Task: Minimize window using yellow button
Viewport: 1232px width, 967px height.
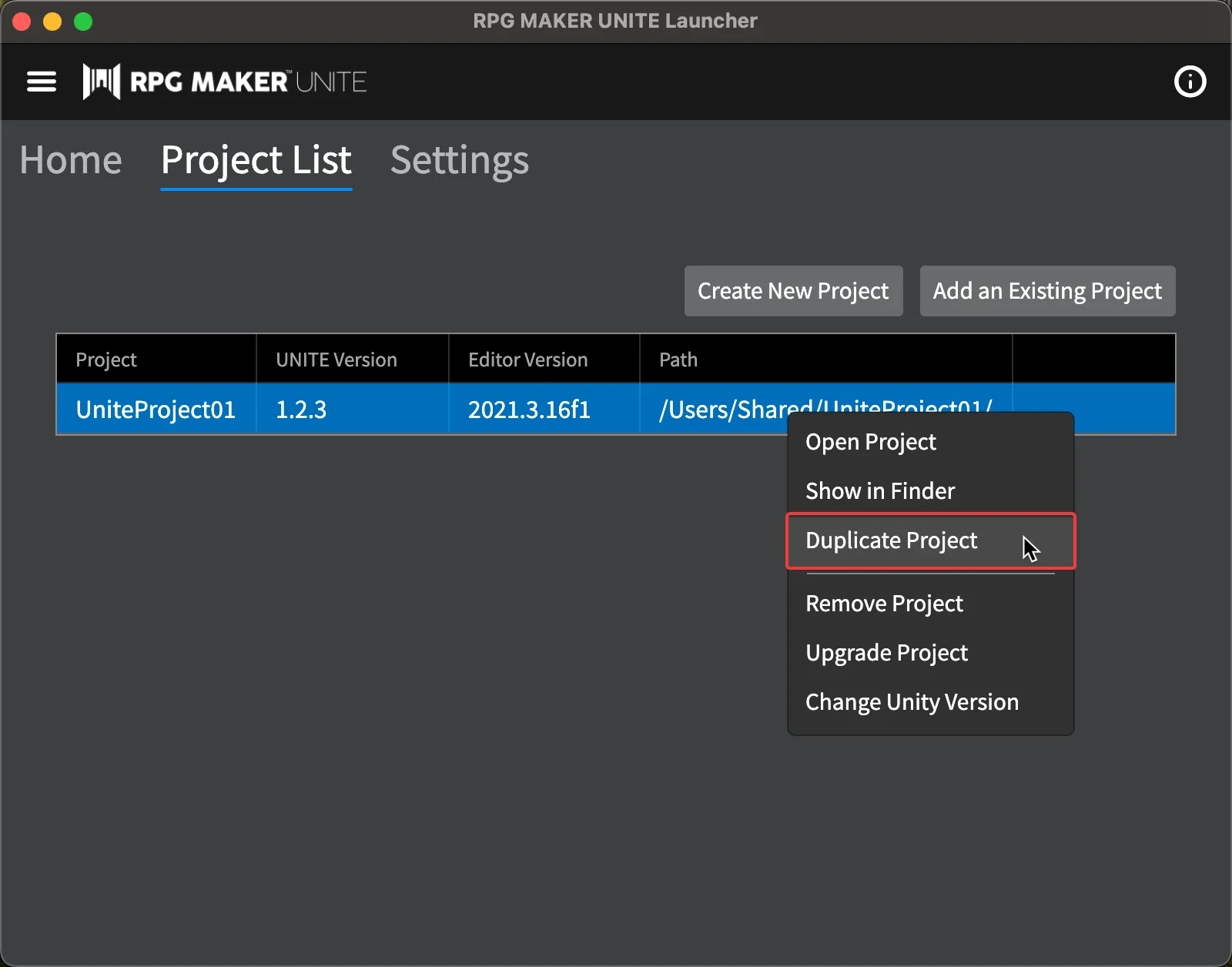Action: (52, 22)
